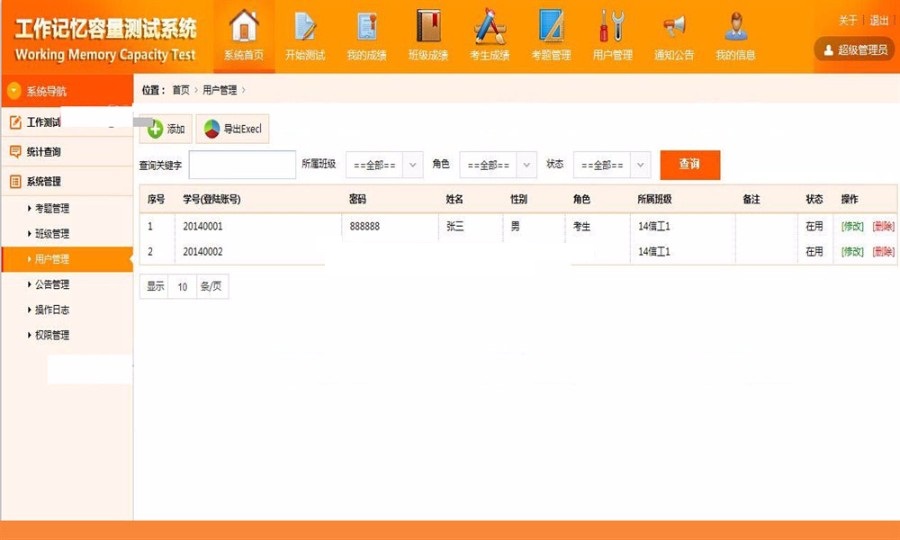
Task: Open the 考生成绩 icon
Action: 489,27
